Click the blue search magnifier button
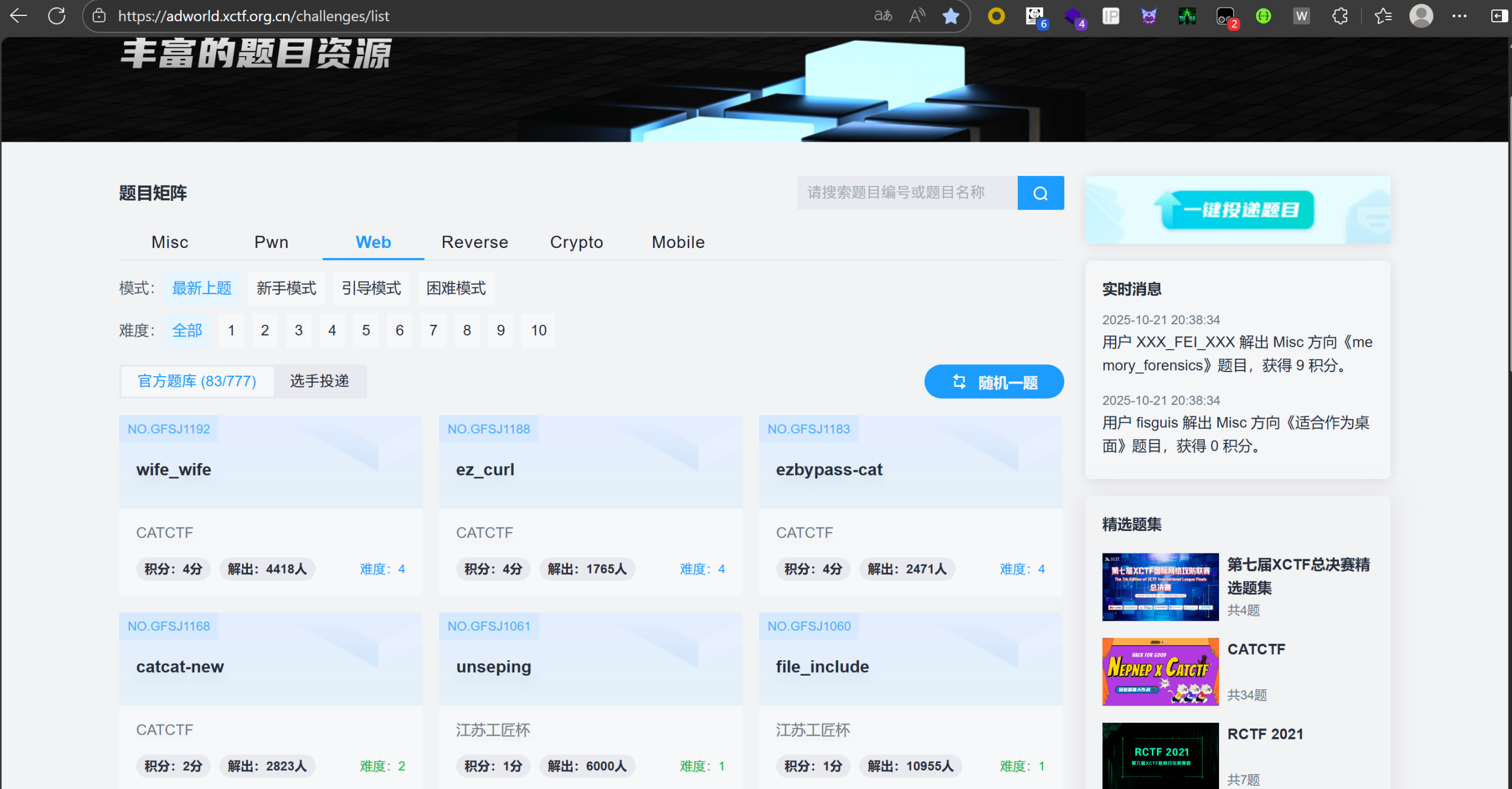1512x789 pixels. click(x=1040, y=193)
